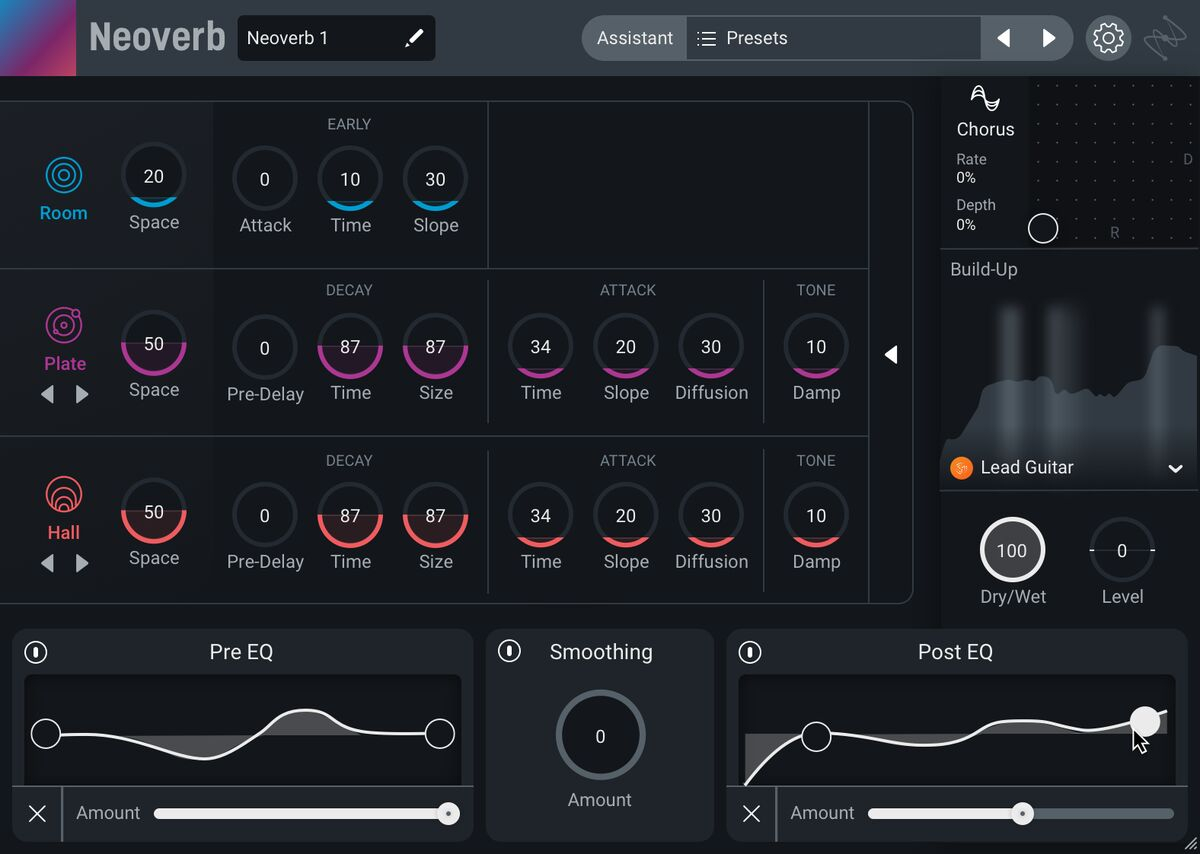This screenshot has width=1200, height=854.
Task: Click the Chorus waveform icon
Action: (985, 98)
